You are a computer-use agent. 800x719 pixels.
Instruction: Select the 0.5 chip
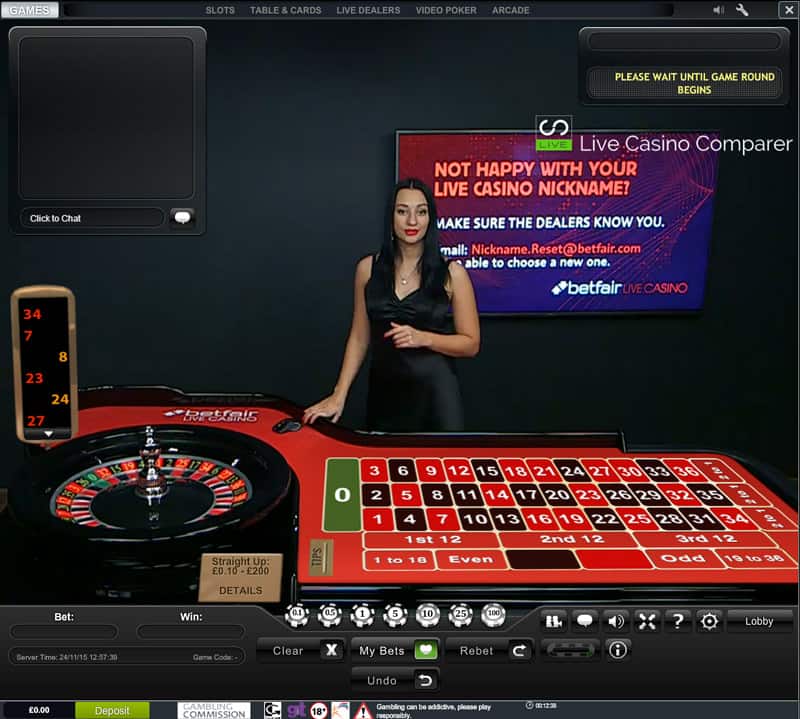(330, 614)
